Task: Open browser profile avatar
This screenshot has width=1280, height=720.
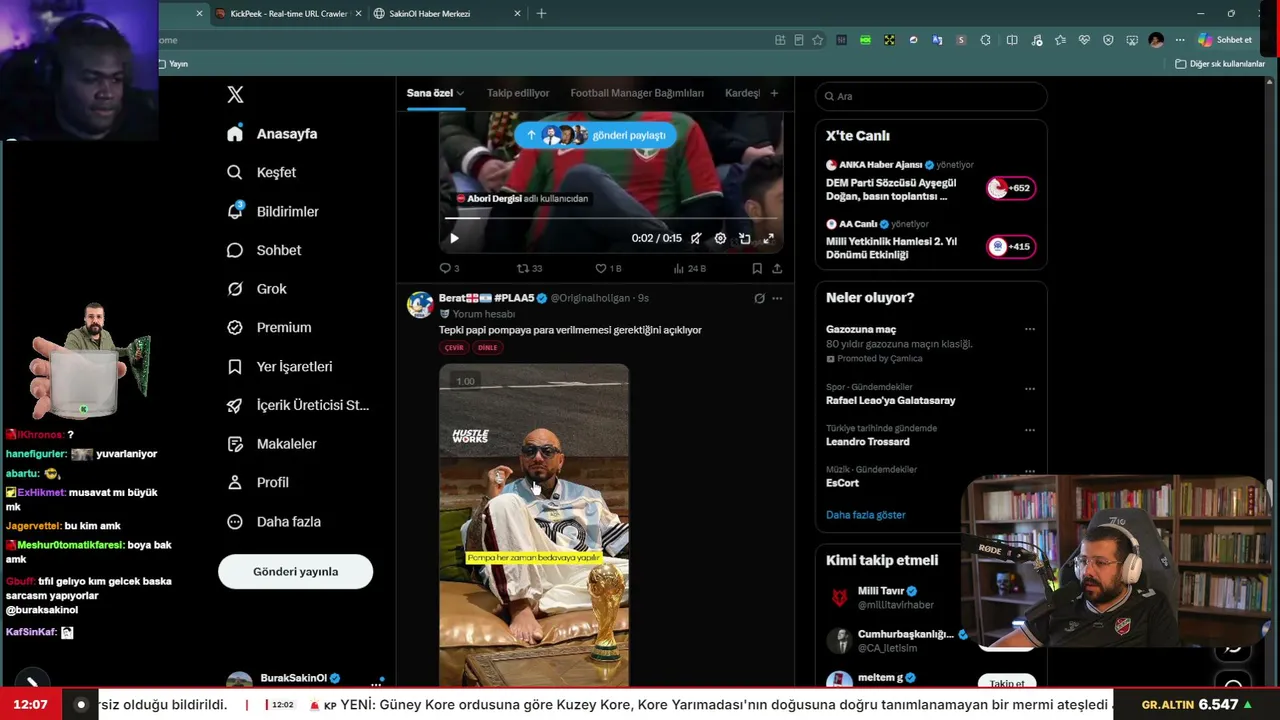Action: click(x=1156, y=40)
